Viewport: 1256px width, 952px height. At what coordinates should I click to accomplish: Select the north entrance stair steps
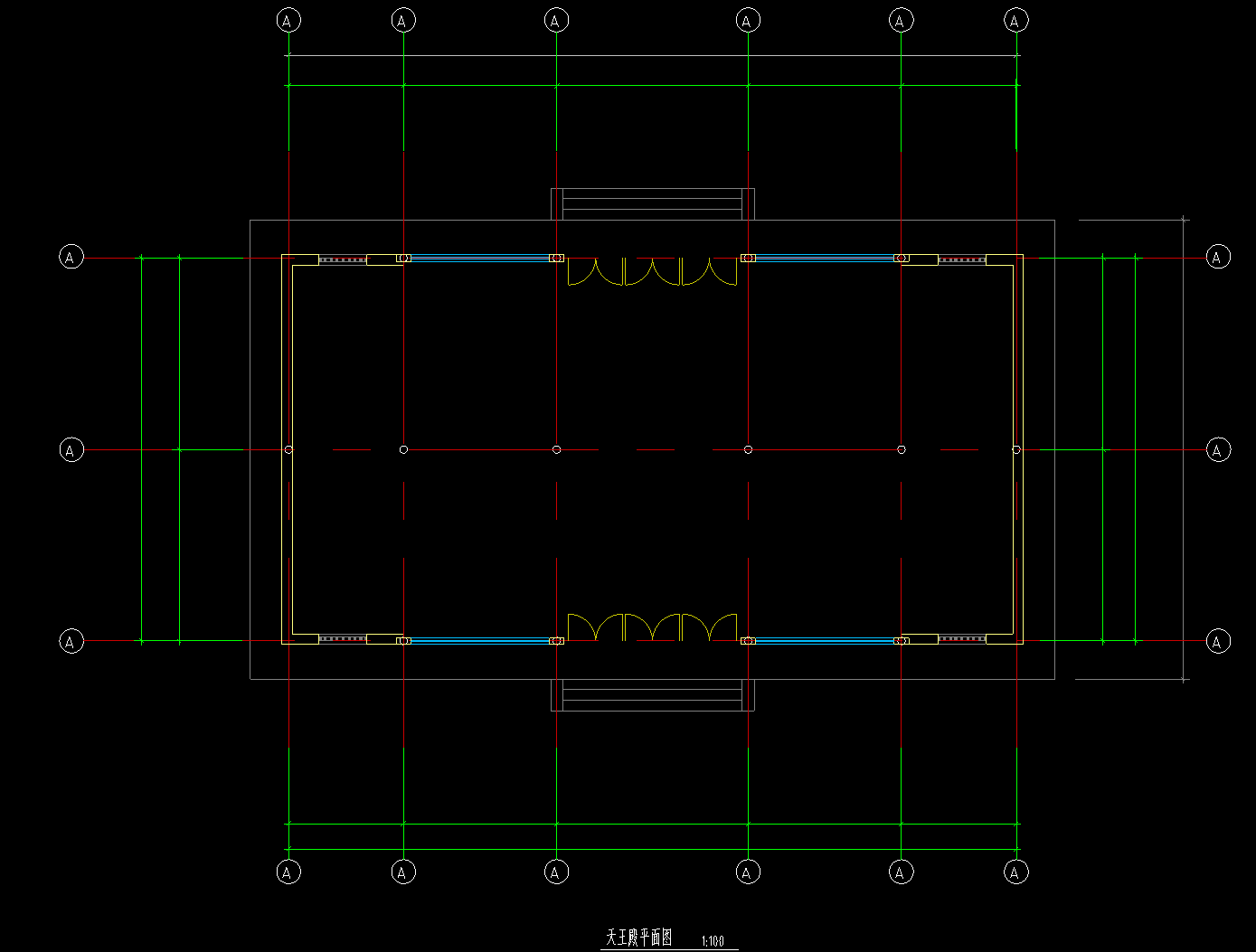pyautogui.click(x=653, y=204)
